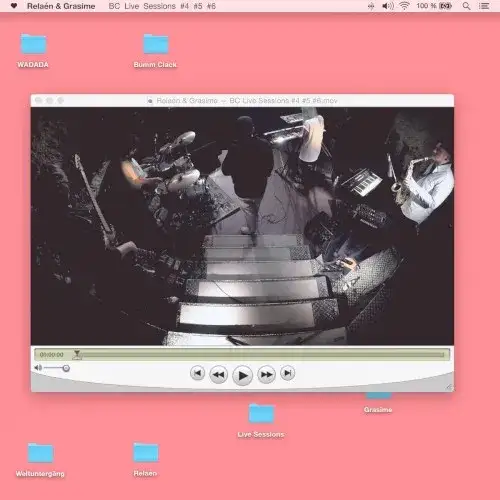Select the Bumm Clack folder
This screenshot has width=500, height=500.
(x=155, y=44)
